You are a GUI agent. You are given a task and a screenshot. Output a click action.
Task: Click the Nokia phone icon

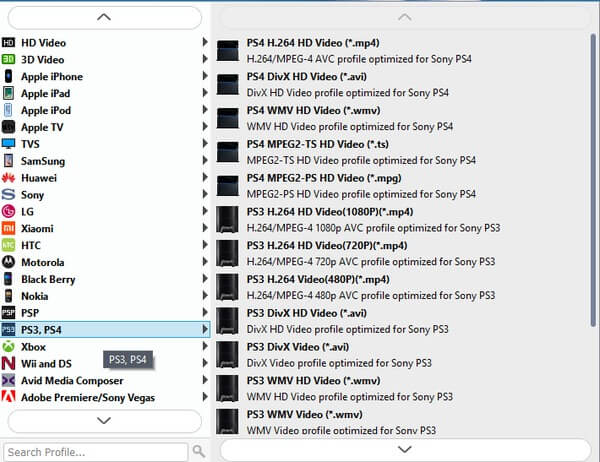click(x=8, y=295)
